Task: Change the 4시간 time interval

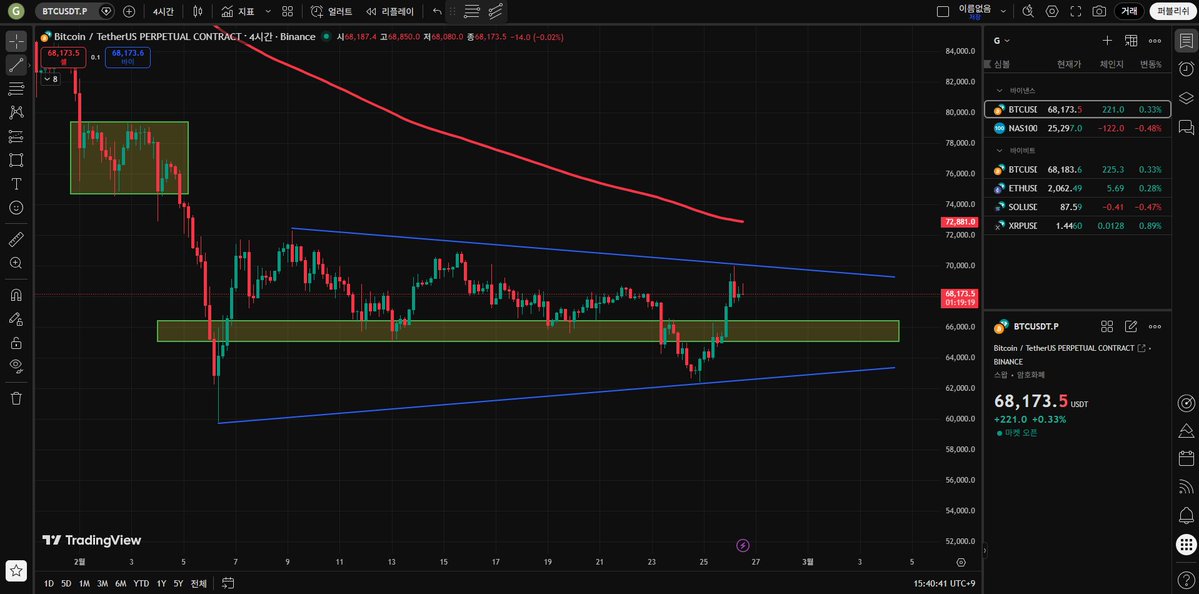Action: click(x=162, y=11)
